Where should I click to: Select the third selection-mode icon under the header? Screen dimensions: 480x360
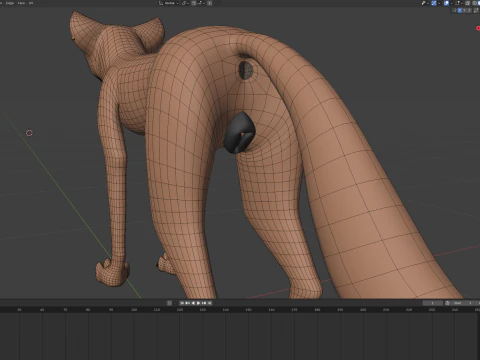point(465,10)
